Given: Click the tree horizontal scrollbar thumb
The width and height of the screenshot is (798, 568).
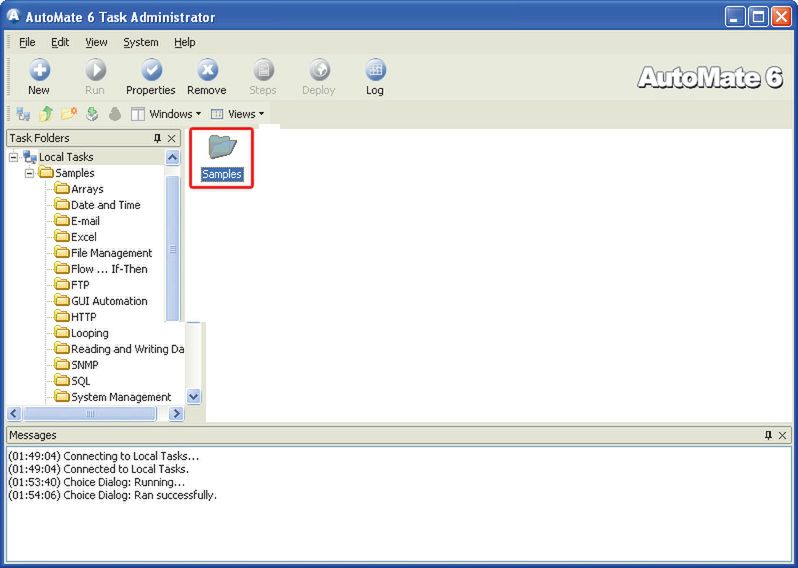Looking at the screenshot, I should (x=90, y=413).
